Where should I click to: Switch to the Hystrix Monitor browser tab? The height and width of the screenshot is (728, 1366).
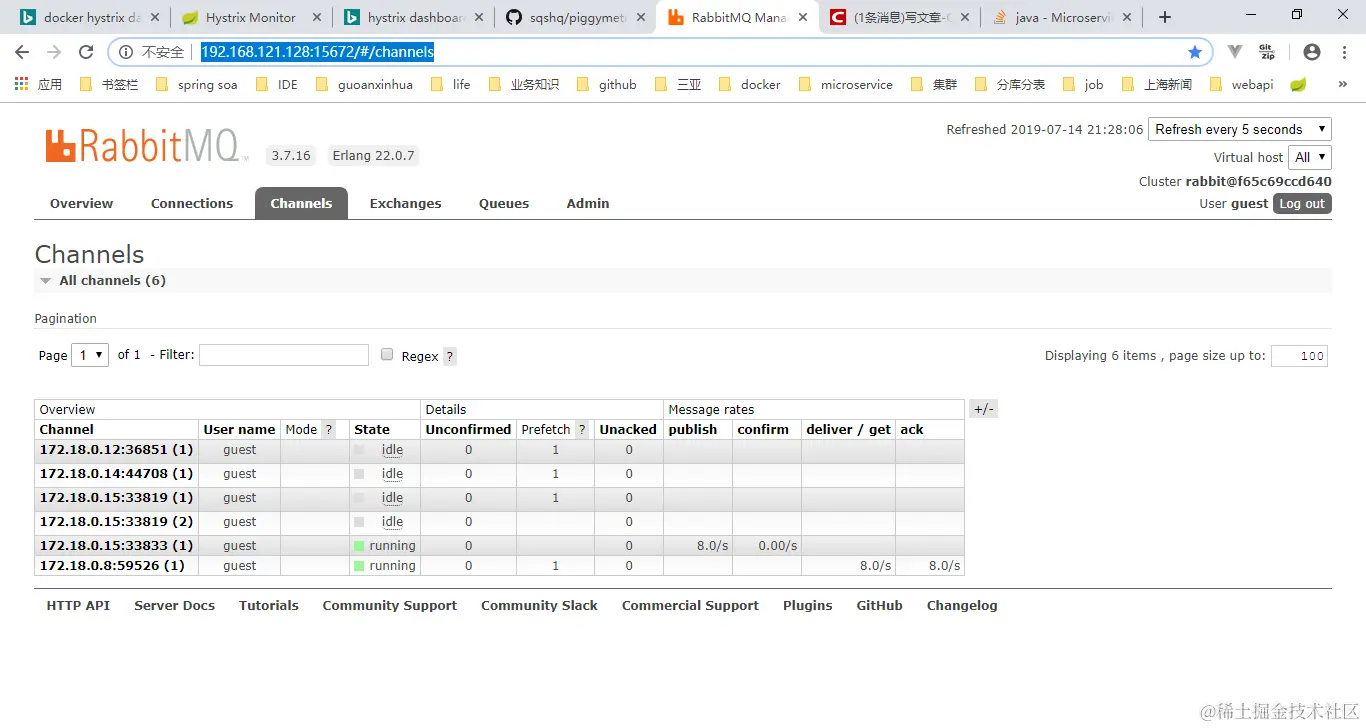(x=250, y=17)
